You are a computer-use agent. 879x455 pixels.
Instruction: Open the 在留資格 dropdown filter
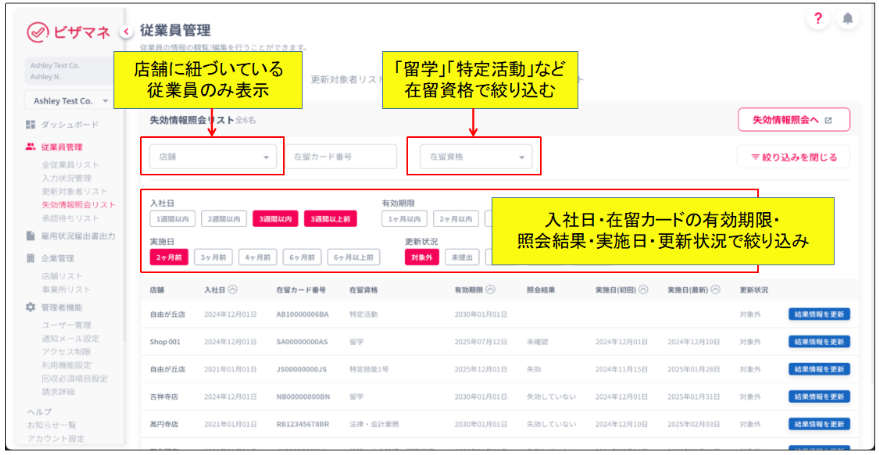474,156
